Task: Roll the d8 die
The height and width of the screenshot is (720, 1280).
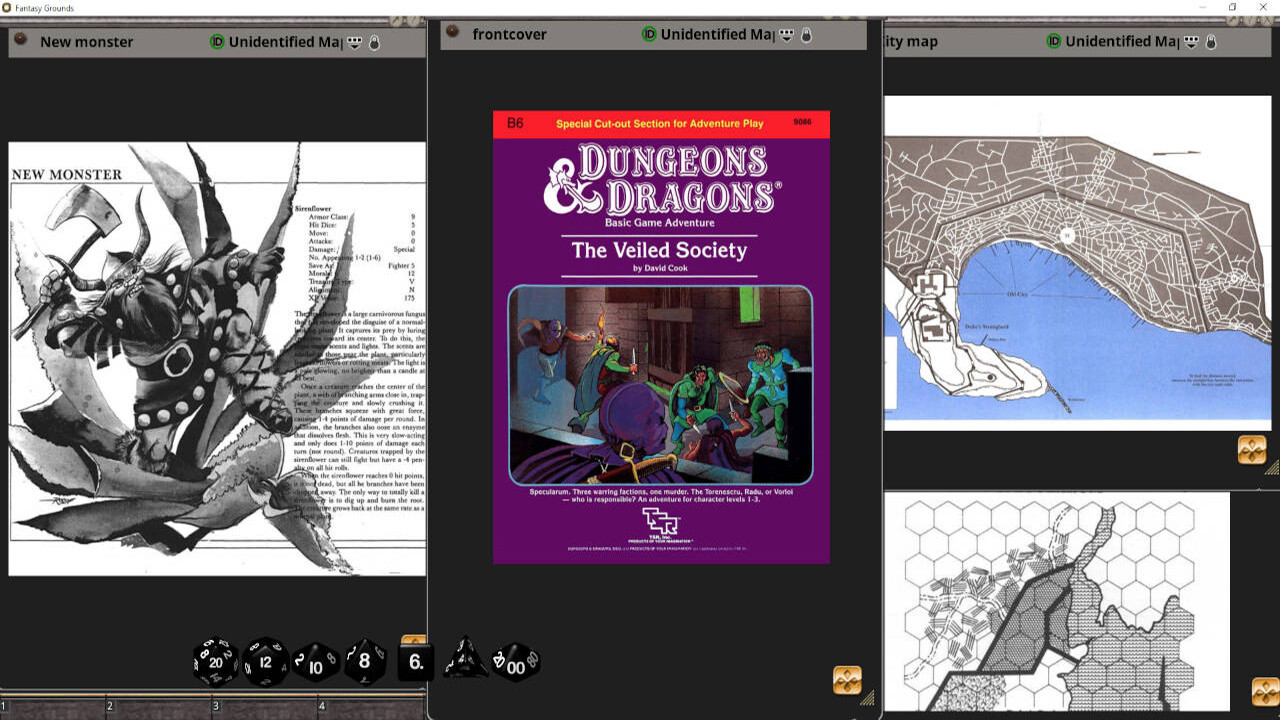Action: click(365, 661)
